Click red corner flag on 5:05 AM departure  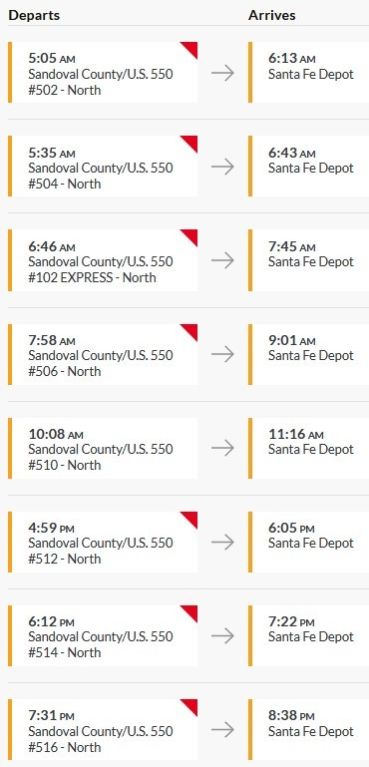tap(191, 48)
